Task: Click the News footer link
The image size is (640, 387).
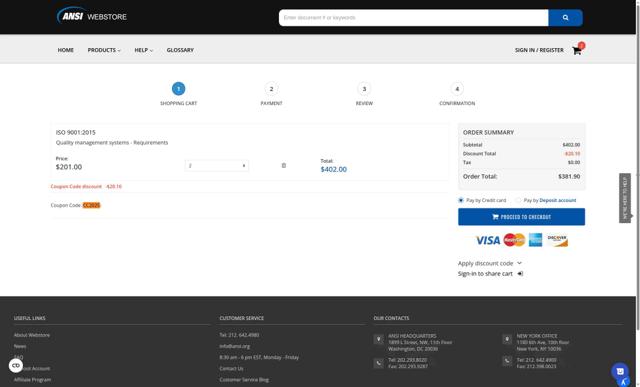Action: pyautogui.click(x=20, y=346)
